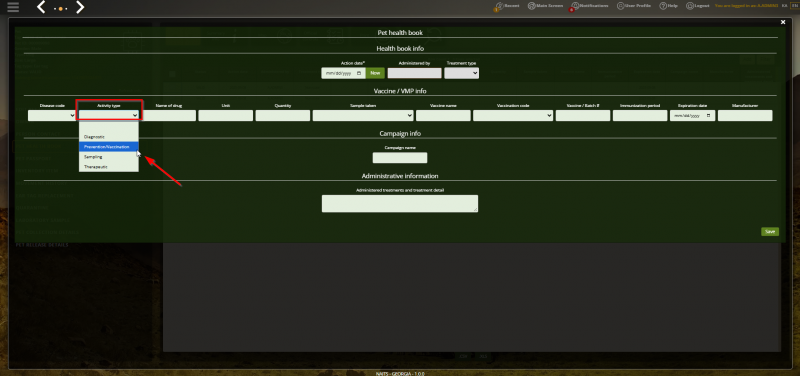Viewport: 800px width, 376px height.
Task: Choose Diagnostic activity type
Action: click(x=109, y=137)
